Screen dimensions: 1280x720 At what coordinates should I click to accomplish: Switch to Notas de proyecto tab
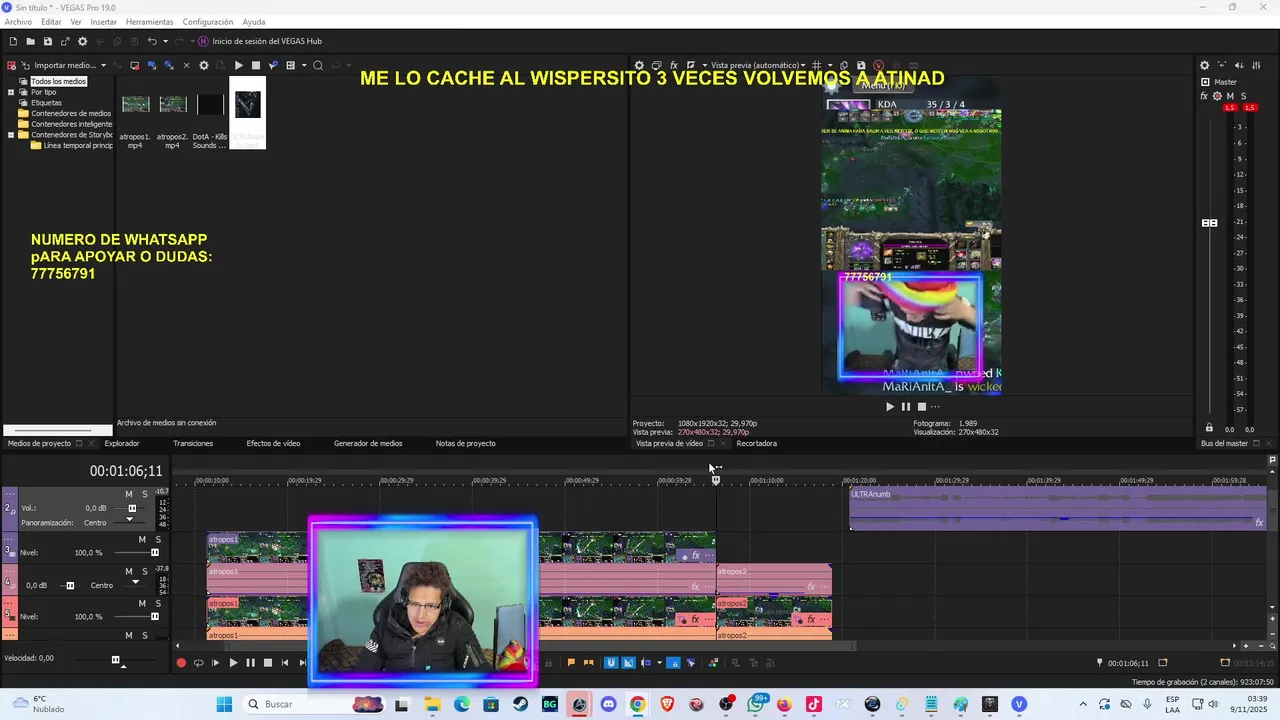465,443
